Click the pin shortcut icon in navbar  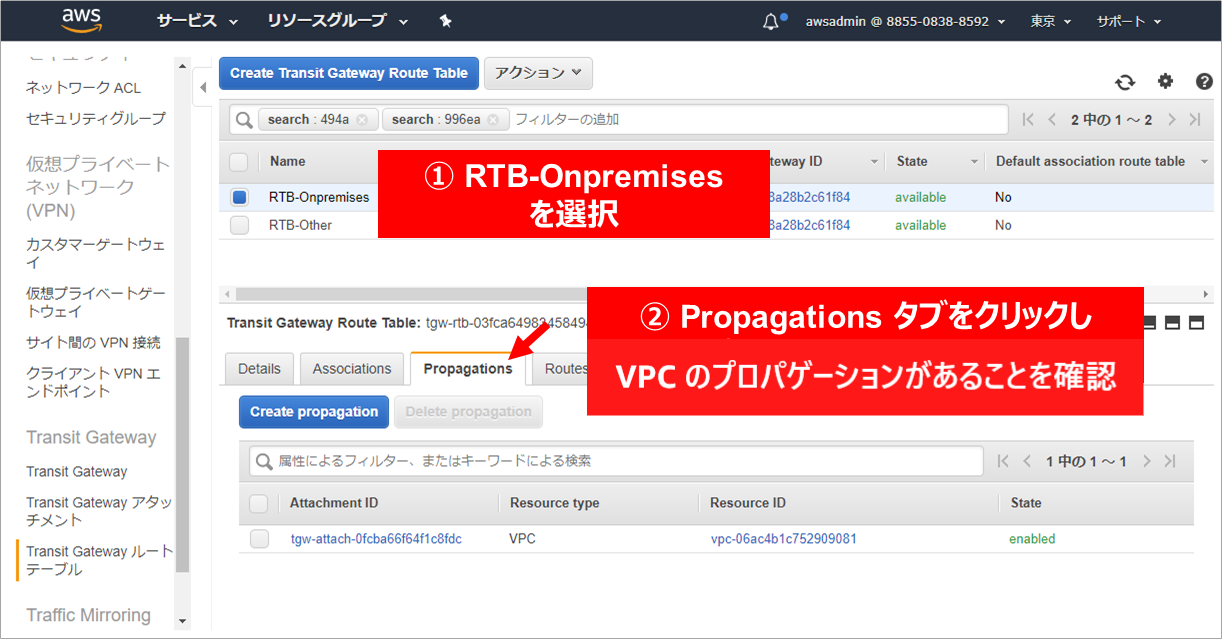[445, 21]
